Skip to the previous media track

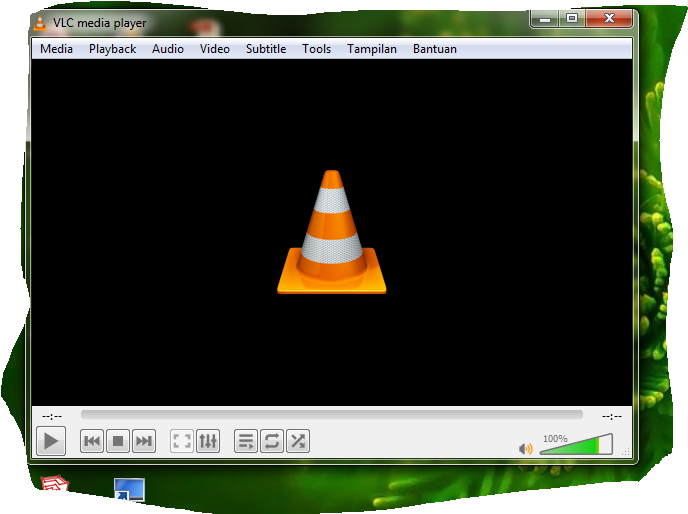tap(92, 441)
